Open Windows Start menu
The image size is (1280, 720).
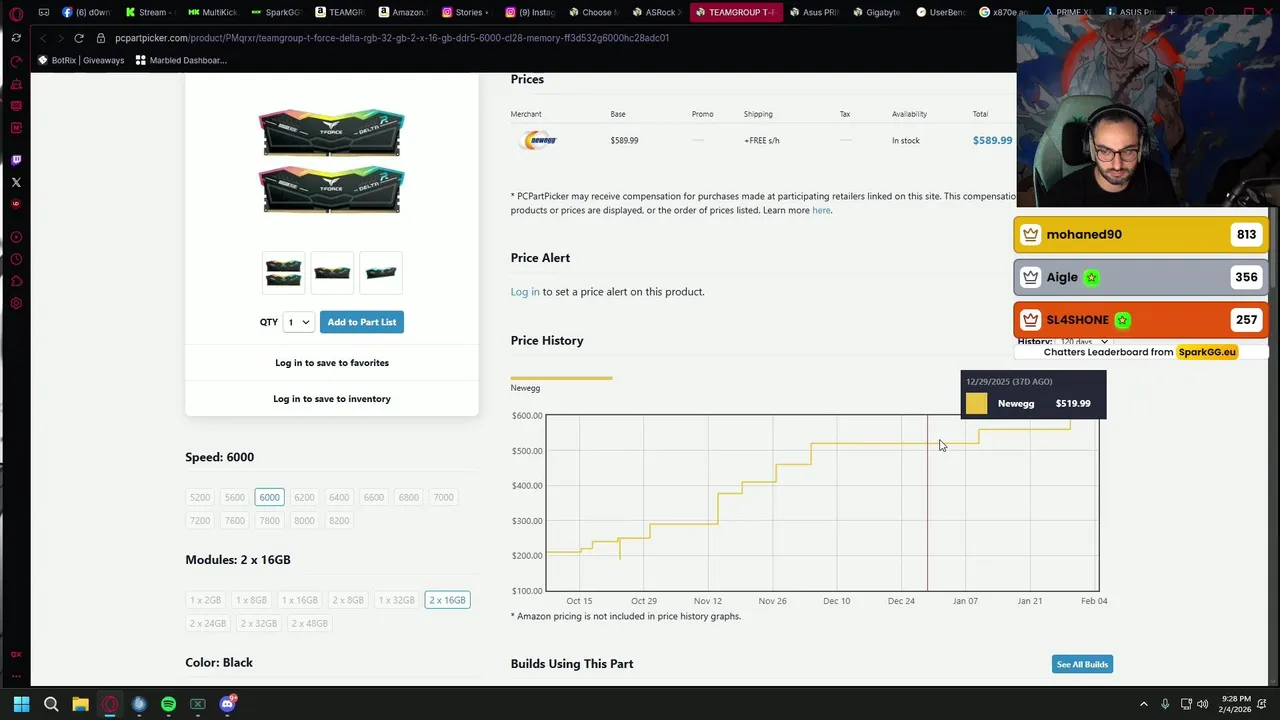(x=21, y=704)
